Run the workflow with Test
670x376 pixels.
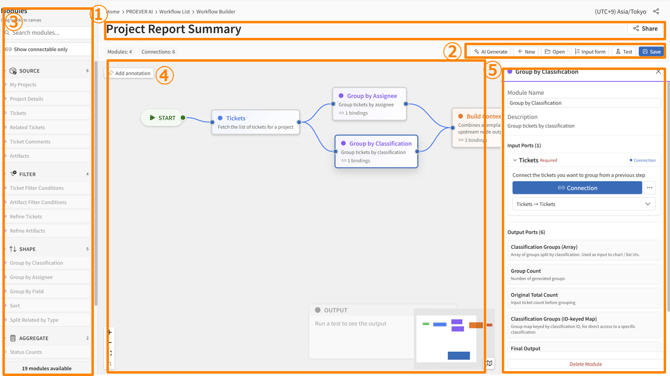point(624,52)
